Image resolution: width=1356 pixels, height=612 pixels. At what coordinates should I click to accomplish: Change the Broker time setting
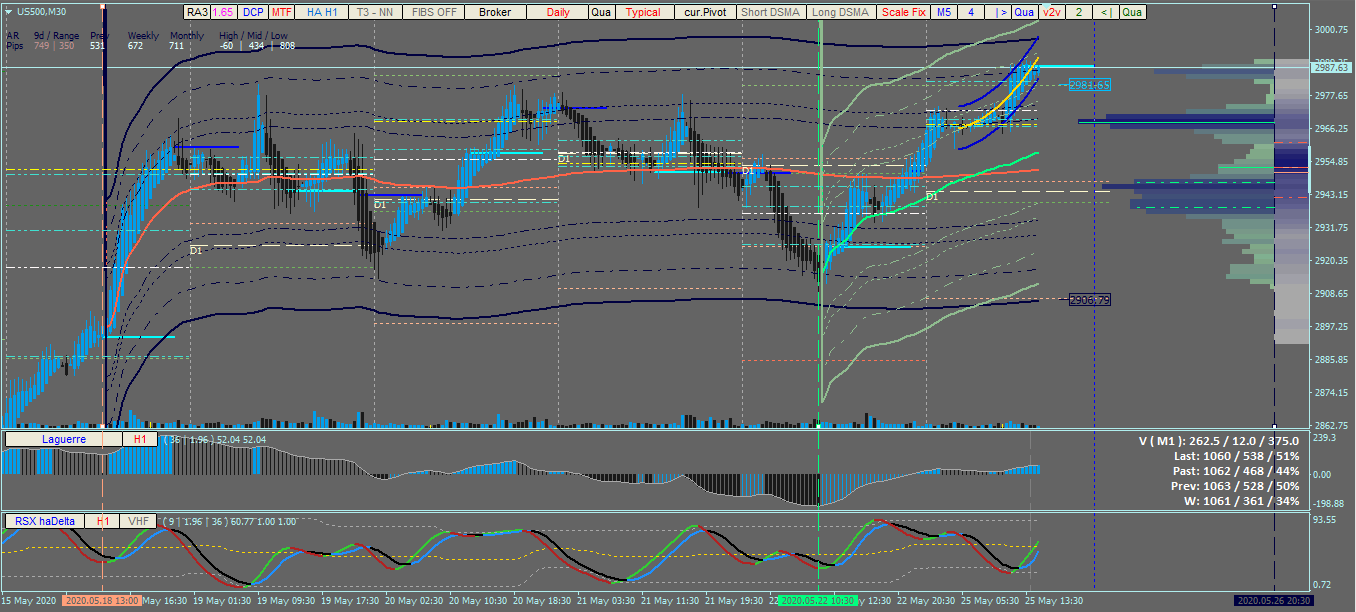pos(495,12)
